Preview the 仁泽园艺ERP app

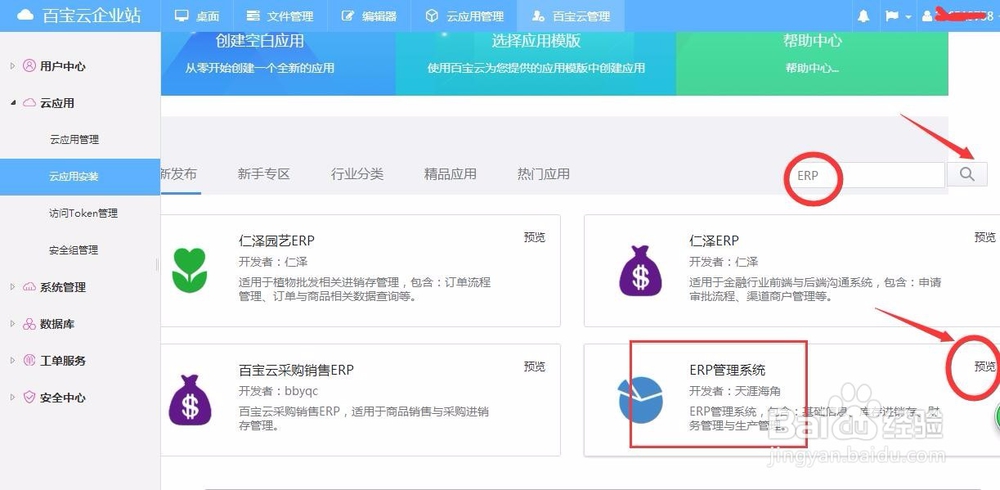534,237
